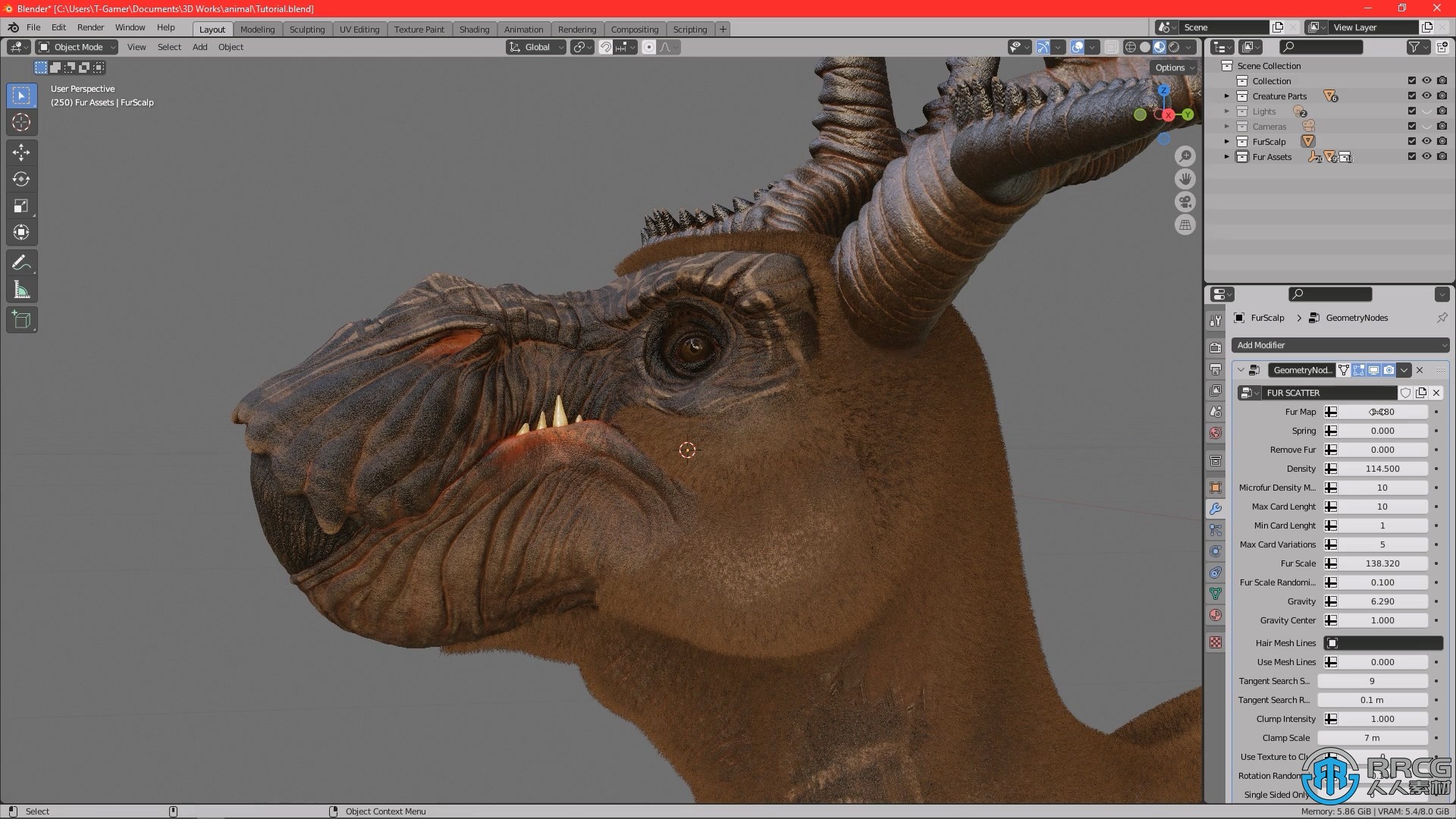Image resolution: width=1456 pixels, height=819 pixels.
Task: Open the View Layer properties tab
Action: pyautogui.click(x=1216, y=391)
